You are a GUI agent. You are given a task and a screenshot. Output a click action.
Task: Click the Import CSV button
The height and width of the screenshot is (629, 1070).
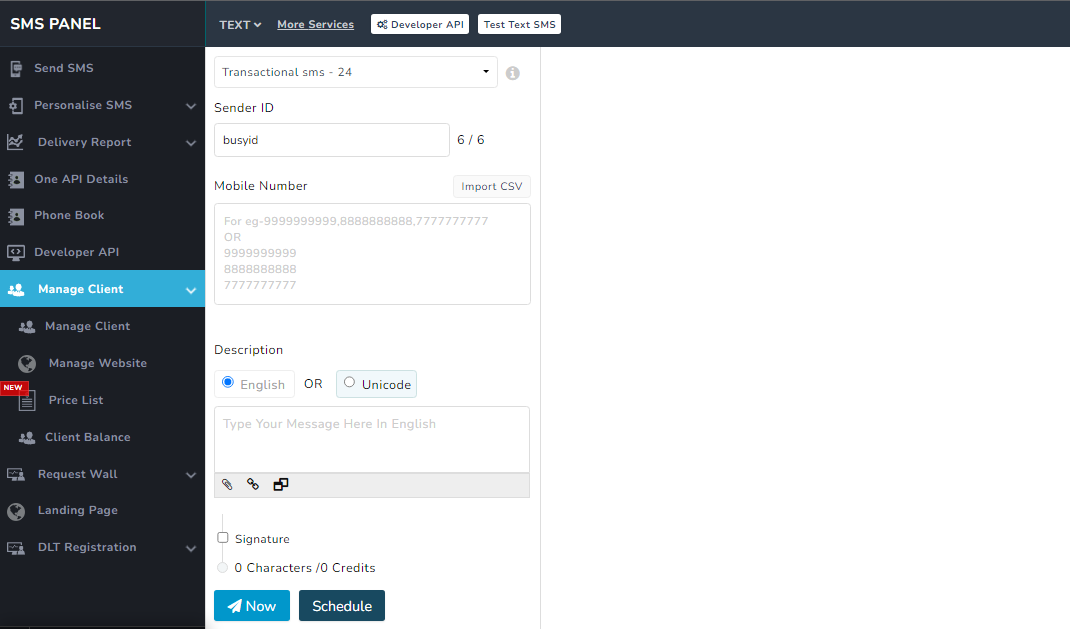491,186
